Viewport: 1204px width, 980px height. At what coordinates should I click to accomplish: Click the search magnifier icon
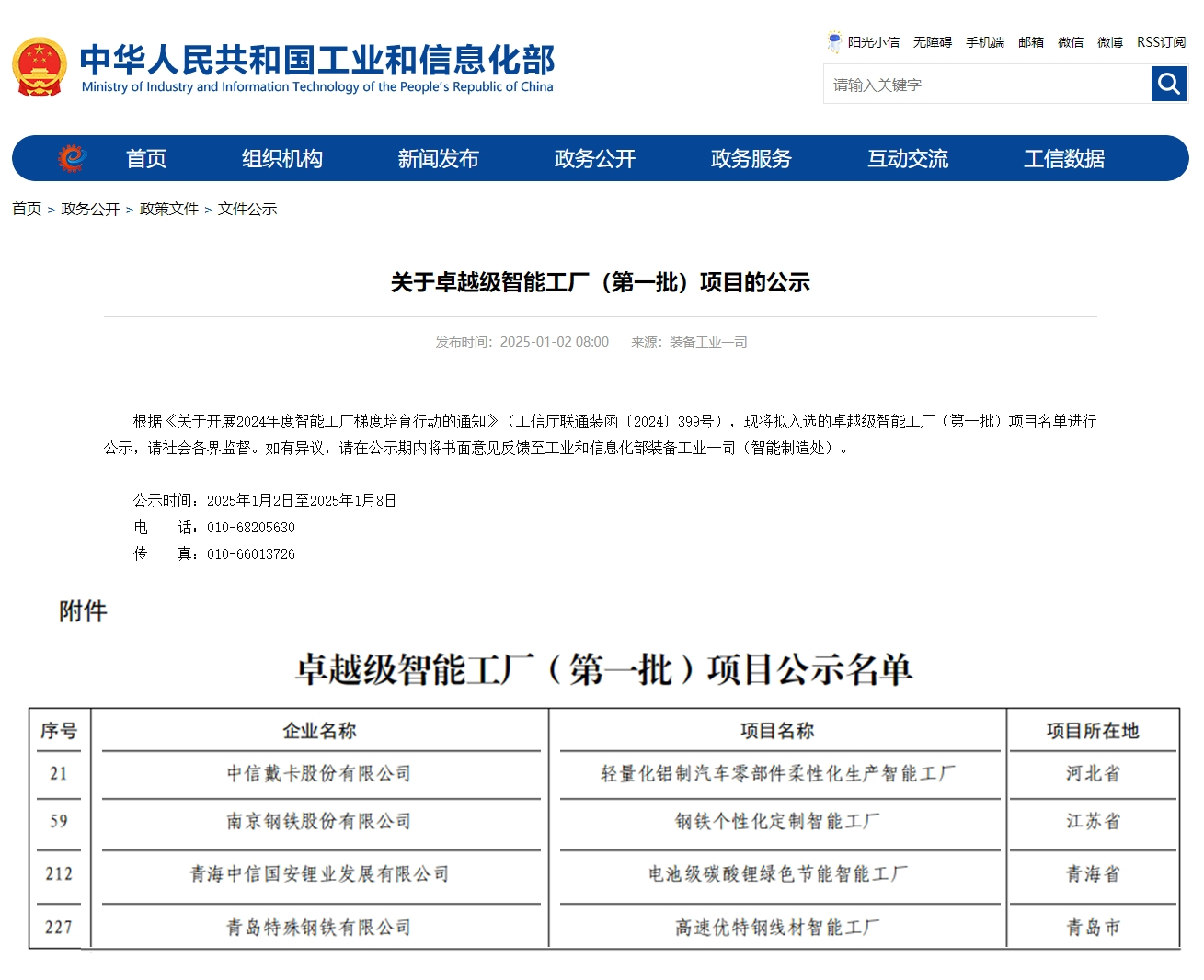click(x=1168, y=84)
